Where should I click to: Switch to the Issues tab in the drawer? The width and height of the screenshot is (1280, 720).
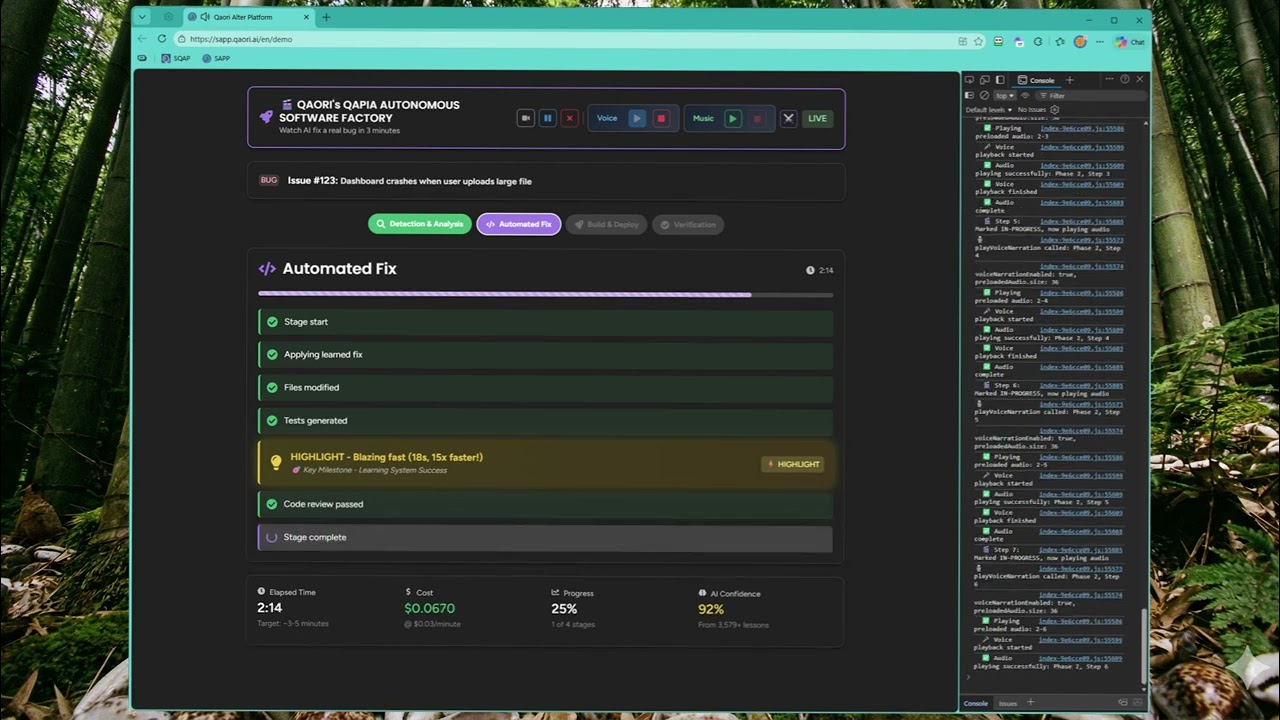(1008, 703)
